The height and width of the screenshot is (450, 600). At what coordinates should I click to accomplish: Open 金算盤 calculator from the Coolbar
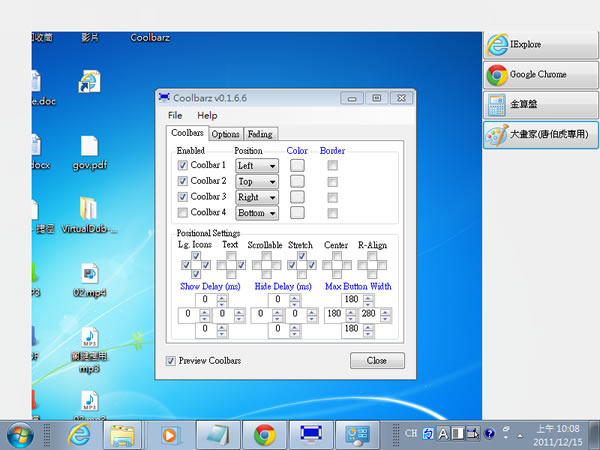coord(541,104)
